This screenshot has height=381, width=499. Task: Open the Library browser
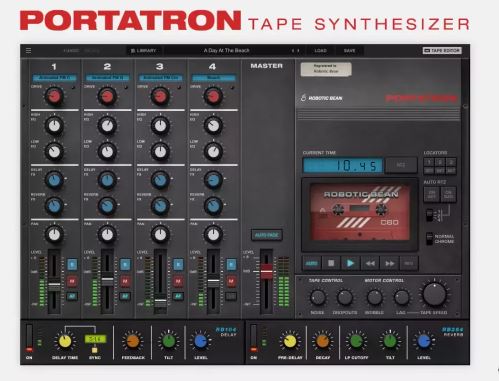pyautogui.click(x=144, y=51)
